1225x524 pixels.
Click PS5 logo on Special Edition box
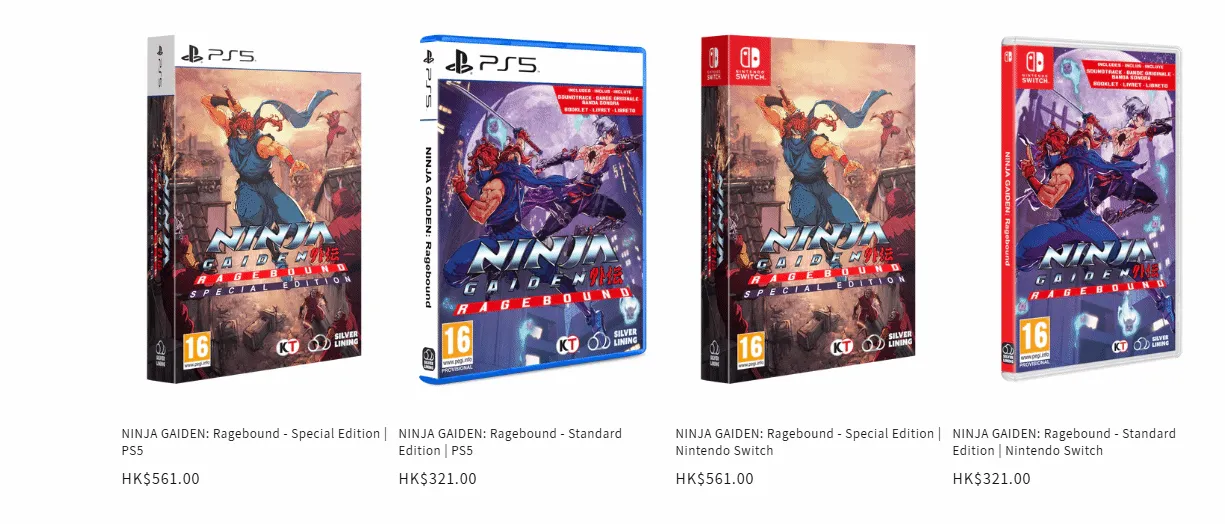point(218,54)
